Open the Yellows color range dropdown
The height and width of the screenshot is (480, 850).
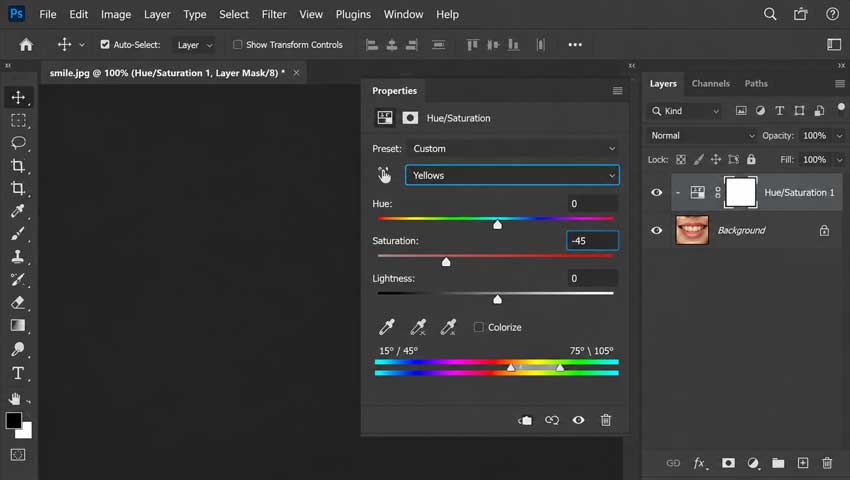pyautogui.click(x=512, y=175)
